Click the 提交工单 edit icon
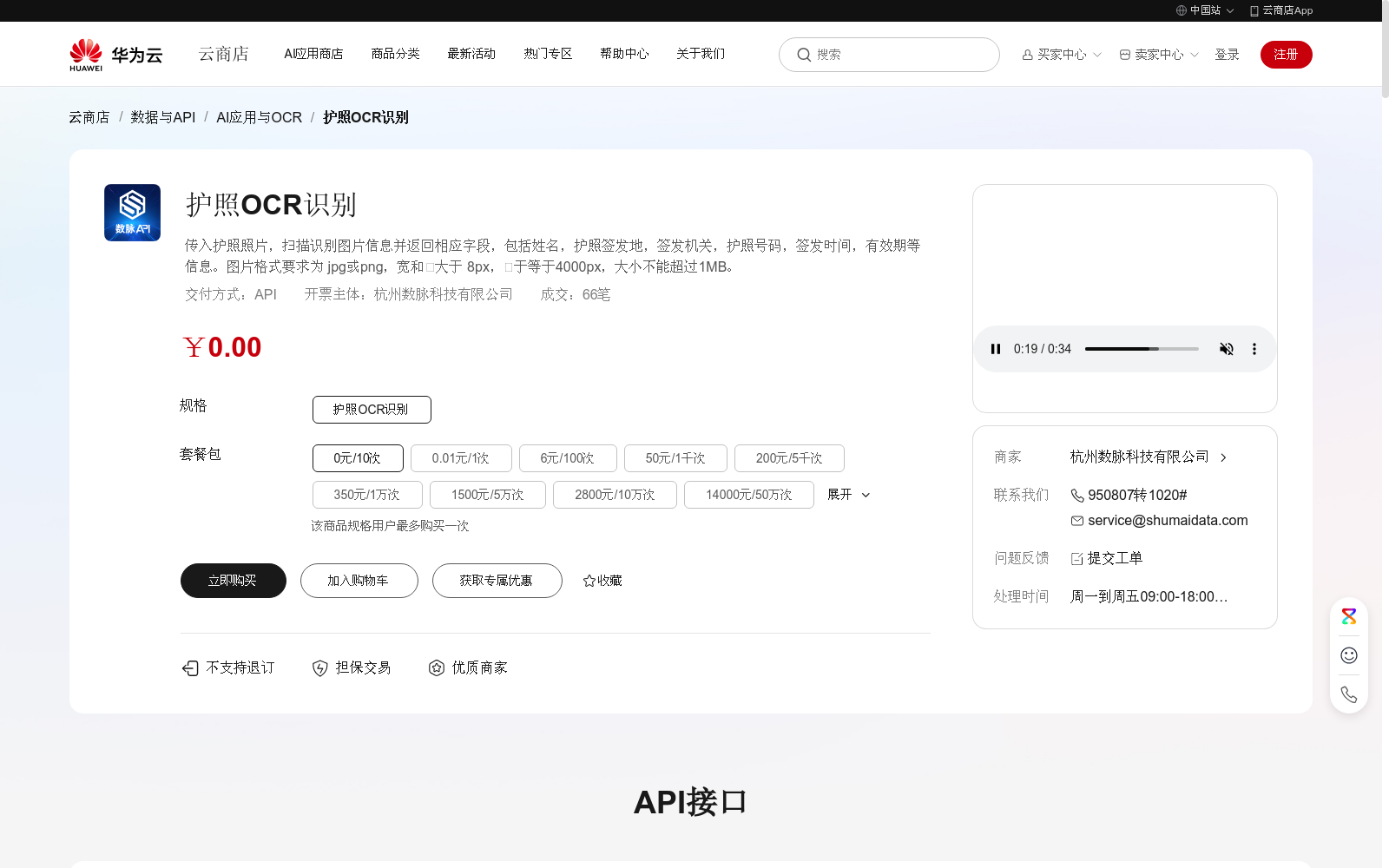Image resolution: width=1389 pixels, height=868 pixels. [1077, 559]
